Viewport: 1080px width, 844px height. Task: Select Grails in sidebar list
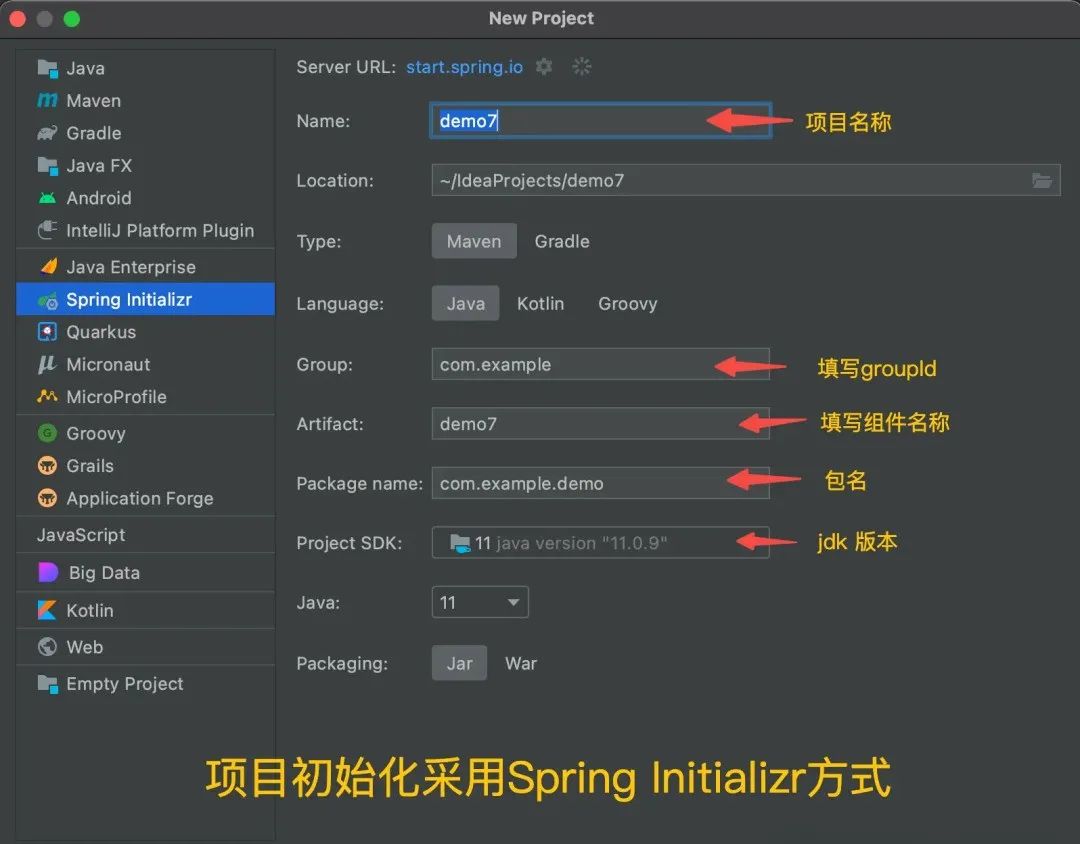pyautogui.click(x=145, y=466)
